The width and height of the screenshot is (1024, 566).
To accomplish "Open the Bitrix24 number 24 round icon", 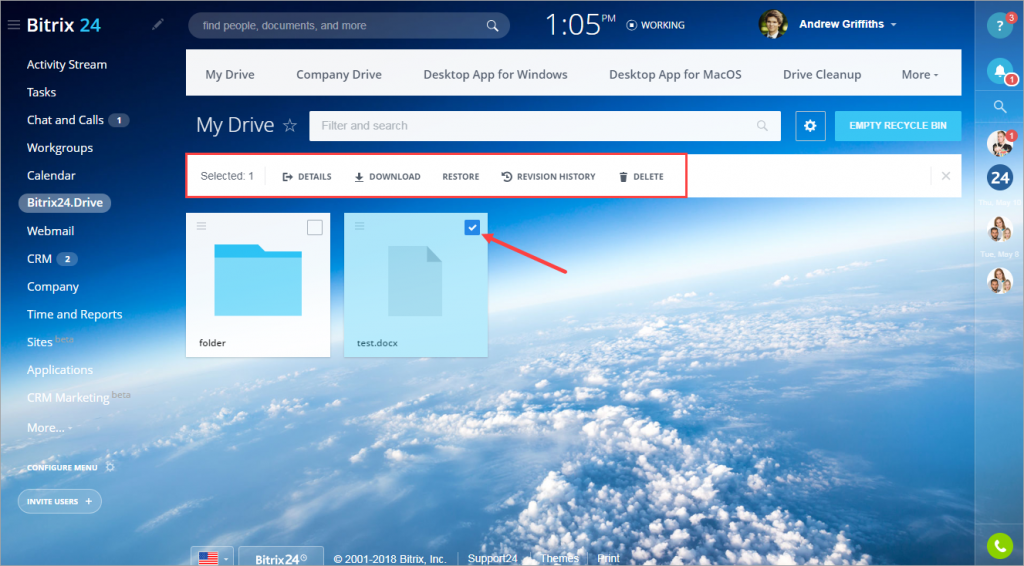I will click(999, 178).
